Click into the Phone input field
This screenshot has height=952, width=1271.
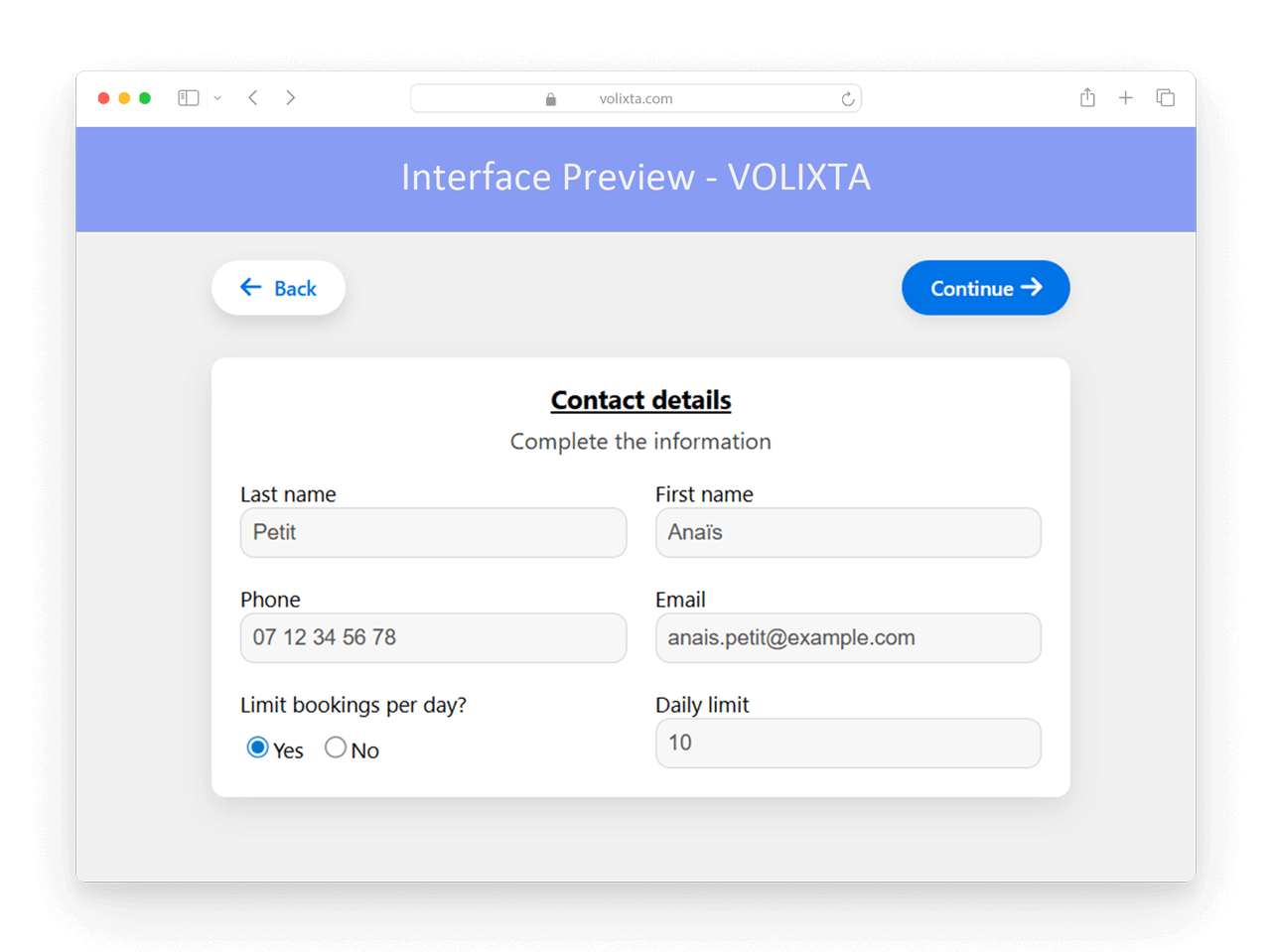pyautogui.click(x=434, y=638)
